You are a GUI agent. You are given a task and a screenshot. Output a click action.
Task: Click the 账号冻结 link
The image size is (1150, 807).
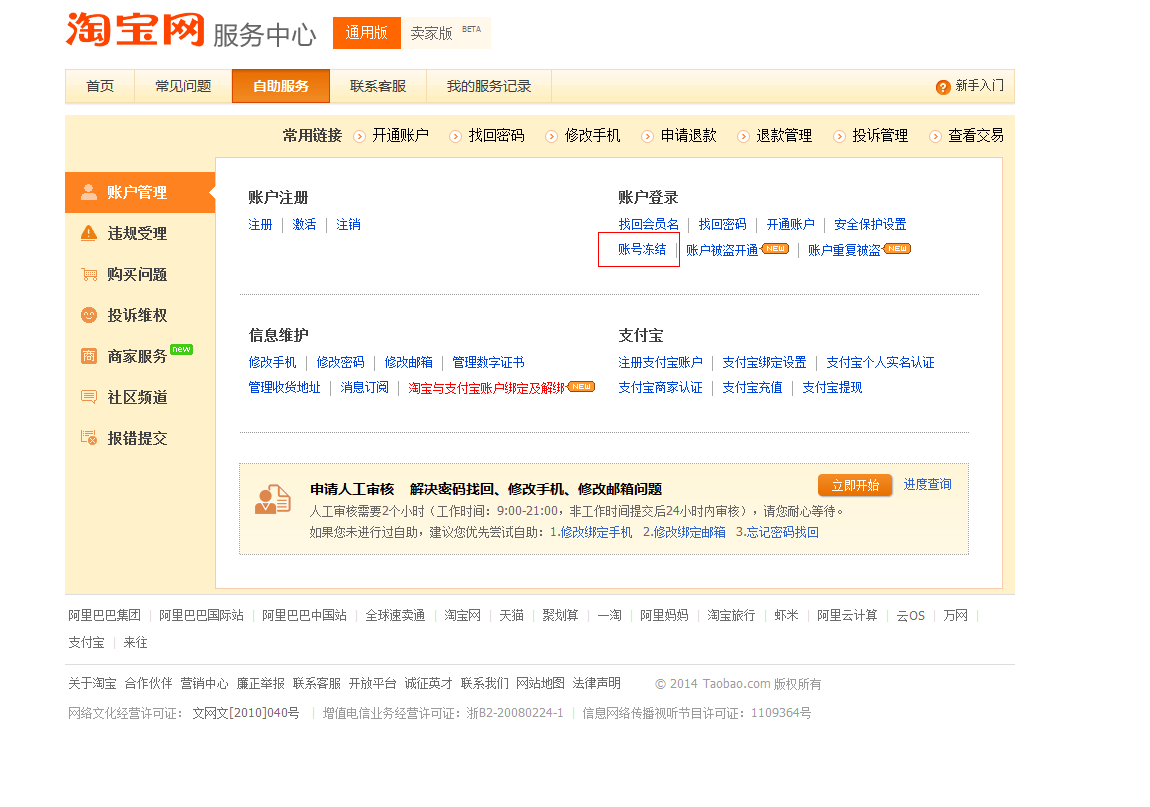point(642,249)
